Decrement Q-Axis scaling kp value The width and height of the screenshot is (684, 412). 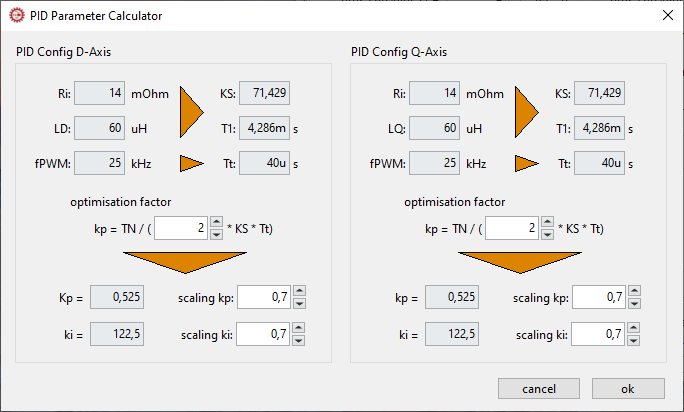coord(634,303)
